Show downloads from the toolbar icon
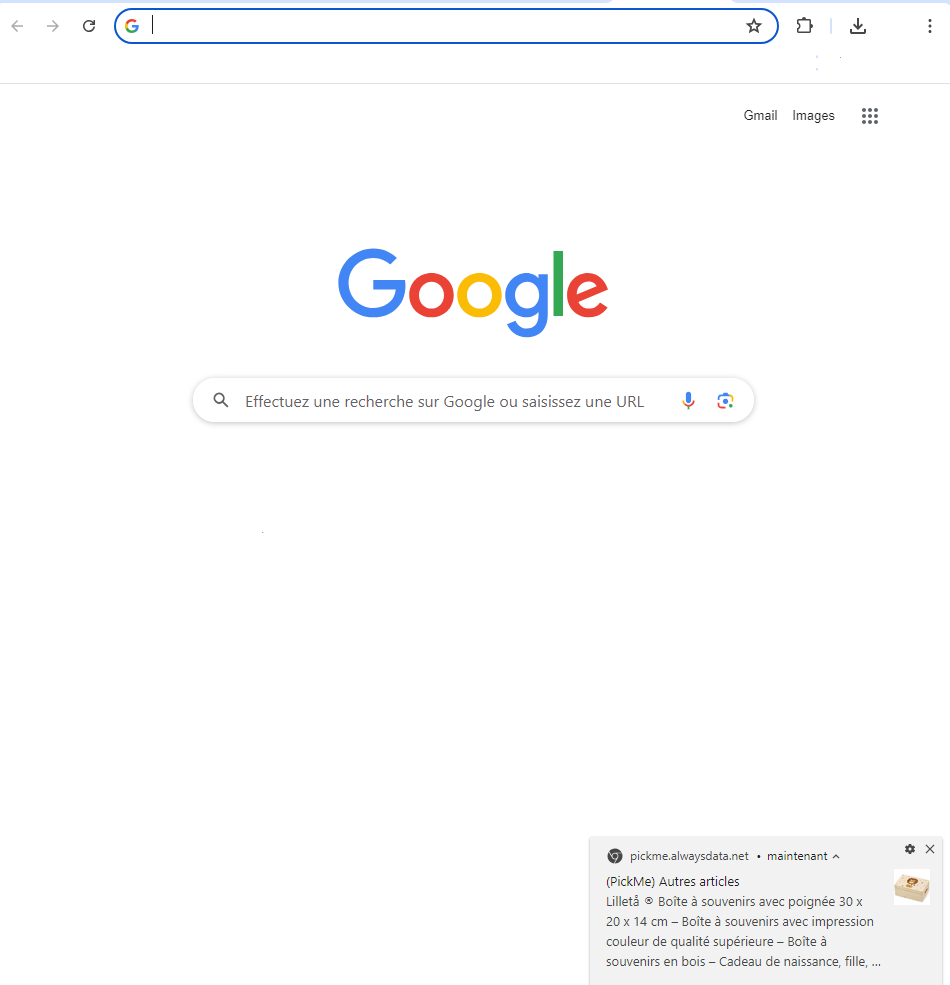The width and height of the screenshot is (950, 985). [858, 26]
